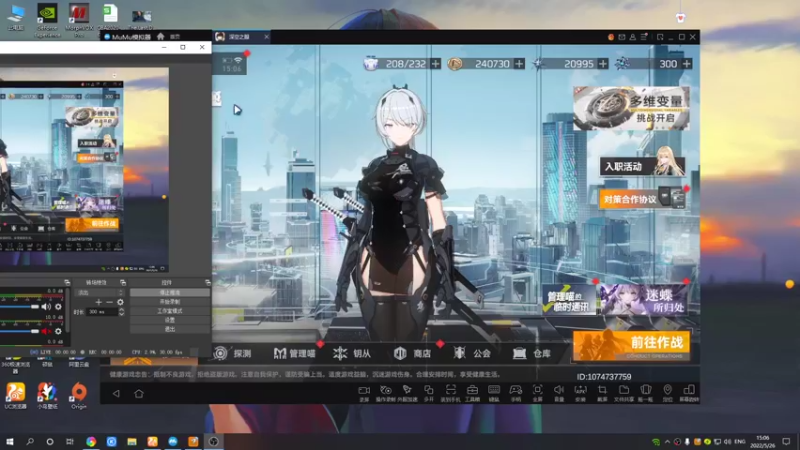
Task: Open the 迷蝶所归处 event thumbnail
Action: tap(643, 299)
